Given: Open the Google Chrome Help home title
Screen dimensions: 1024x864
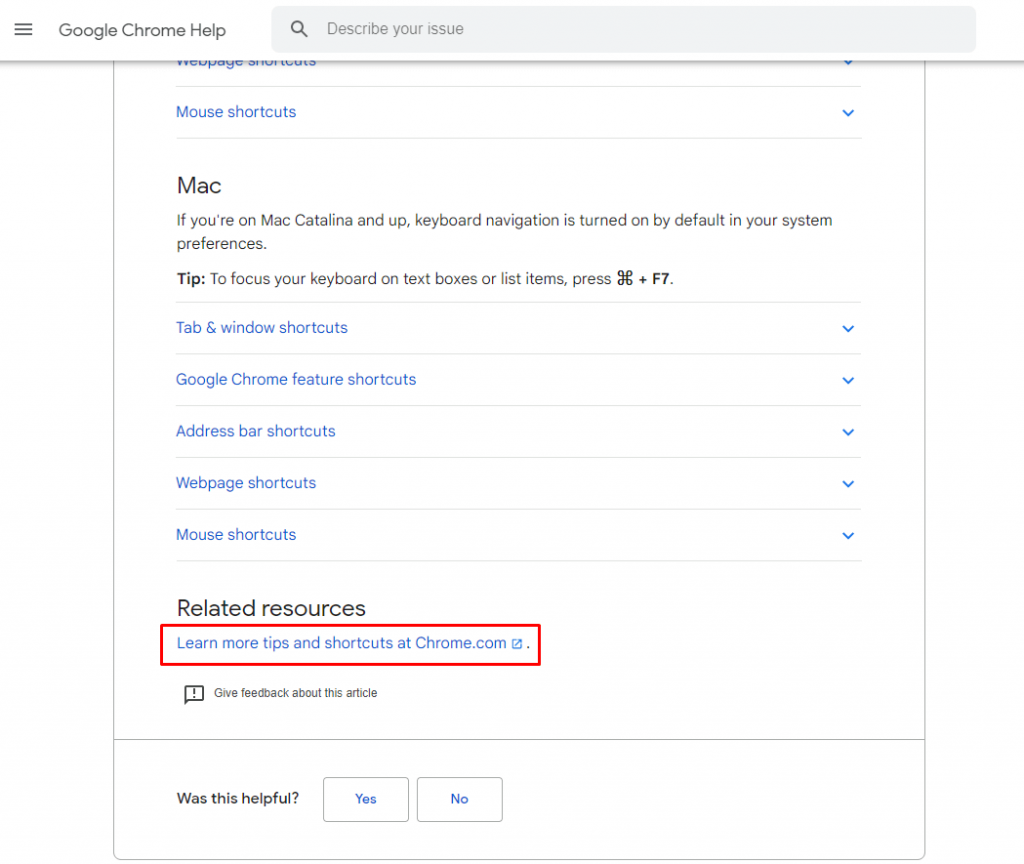Looking at the screenshot, I should pyautogui.click(x=142, y=30).
